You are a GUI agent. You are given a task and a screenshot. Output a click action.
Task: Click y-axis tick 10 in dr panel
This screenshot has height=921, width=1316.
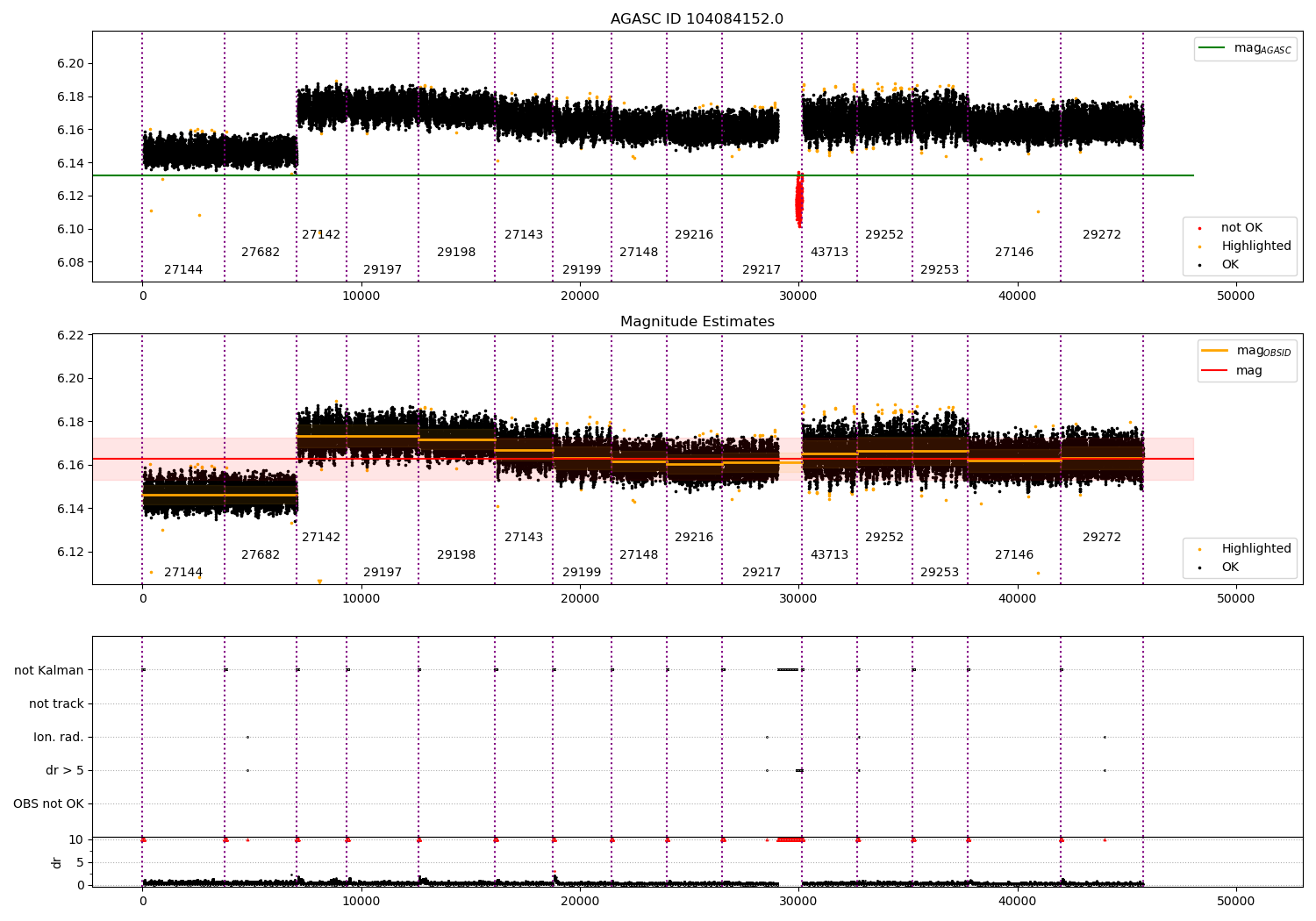[76, 840]
